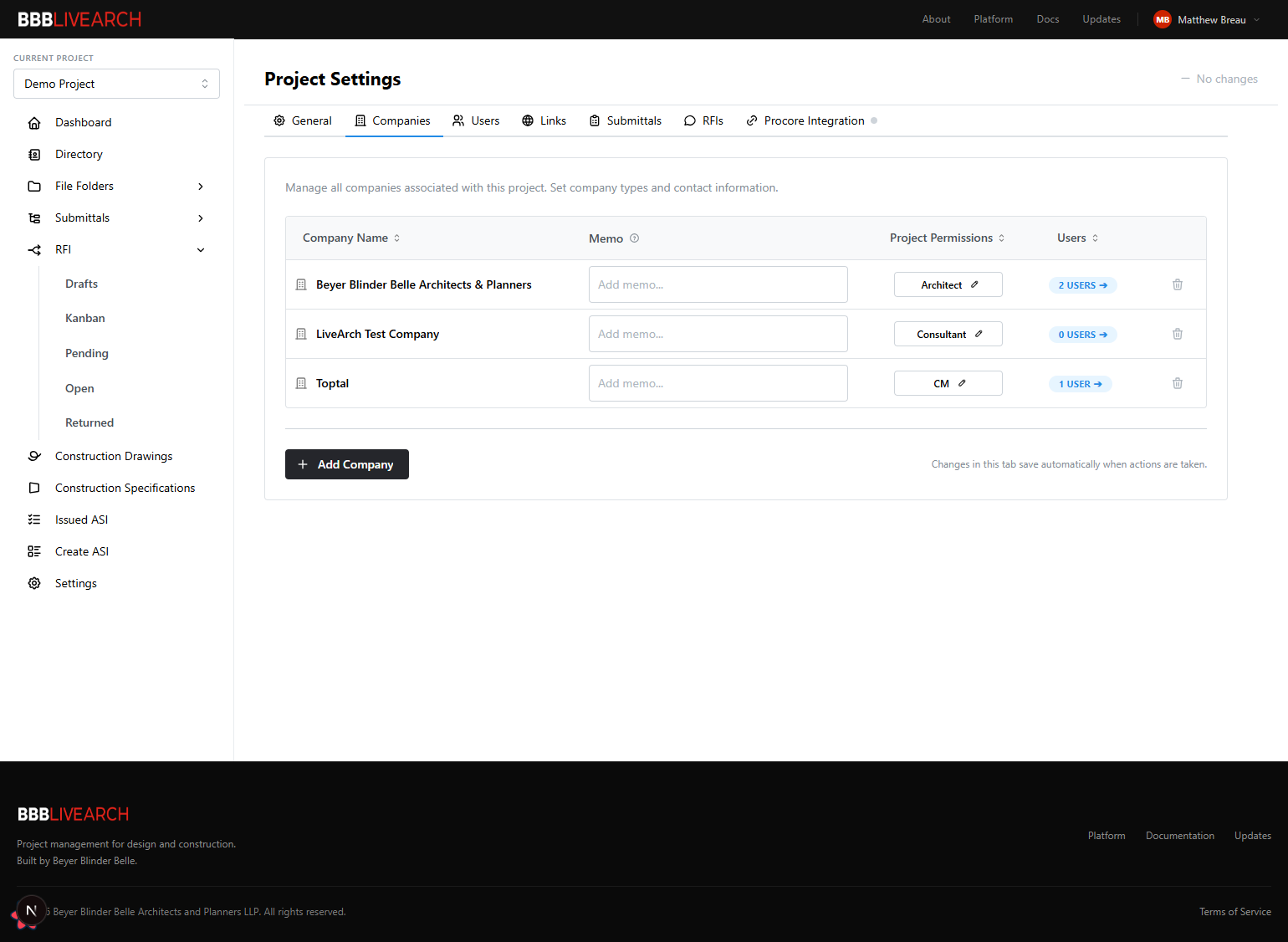Image resolution: width=1288 pixels, height=942 pixels.
Task: Open the Demo Project selector dropdown
Action: tap(116, 84)
